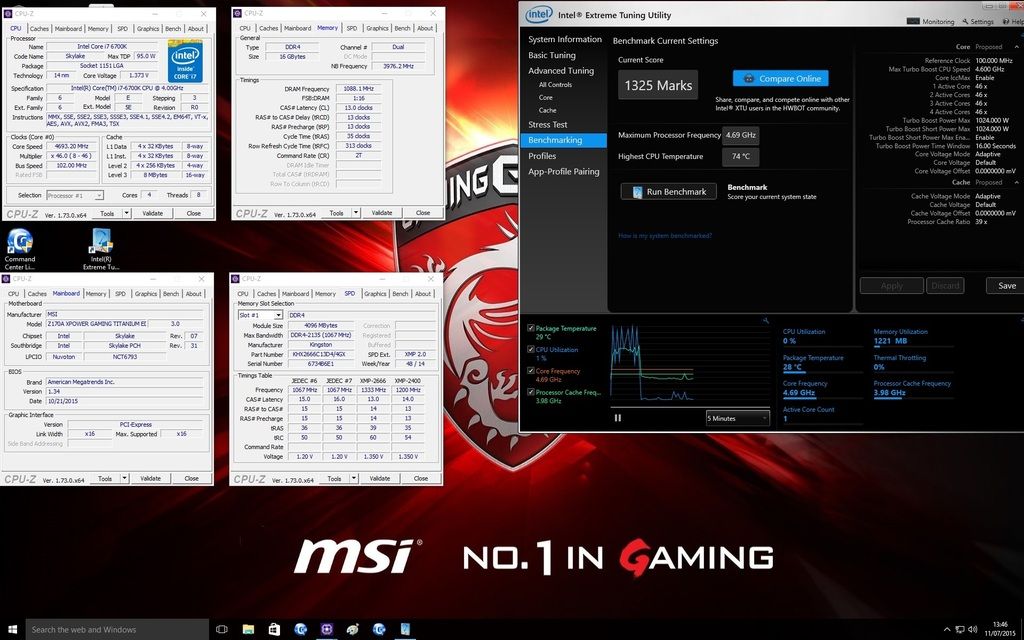The width and height of the screenshot is (1024, 640).
Task: Select Core under Advanced Tuning
Action: pos(545,97)
